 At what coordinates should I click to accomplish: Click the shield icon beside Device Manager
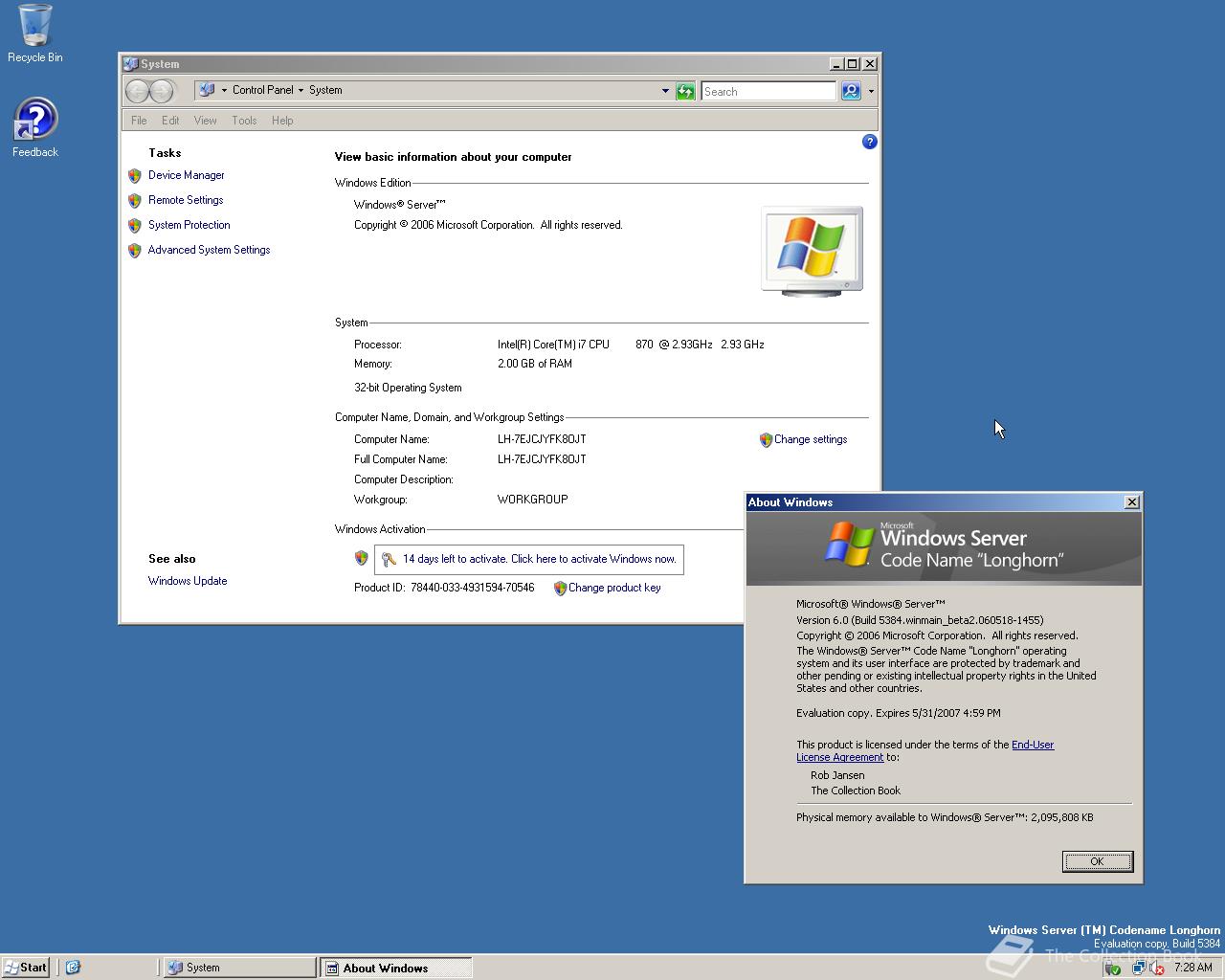coord(135,176)
